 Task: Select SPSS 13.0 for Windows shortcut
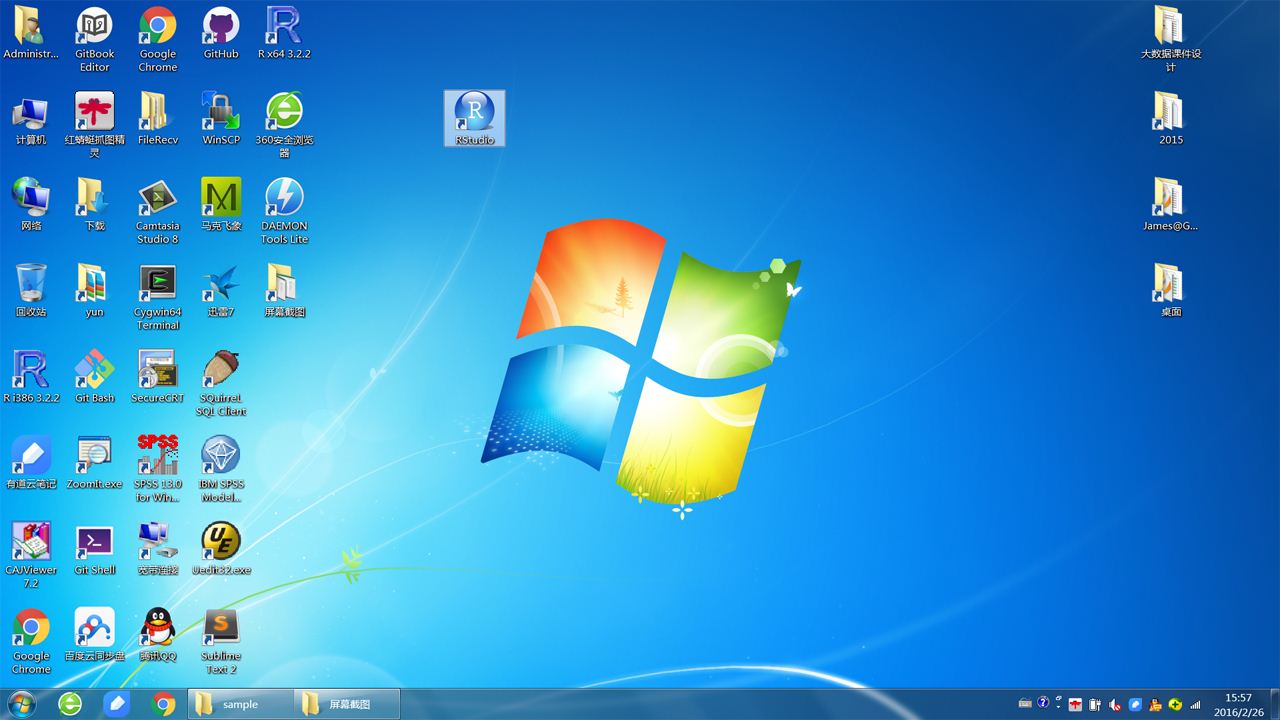point(158,470)
